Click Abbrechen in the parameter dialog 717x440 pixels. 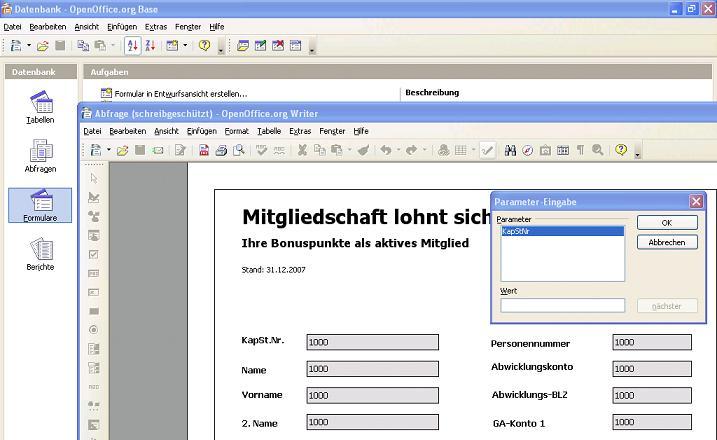click(666, 242)
